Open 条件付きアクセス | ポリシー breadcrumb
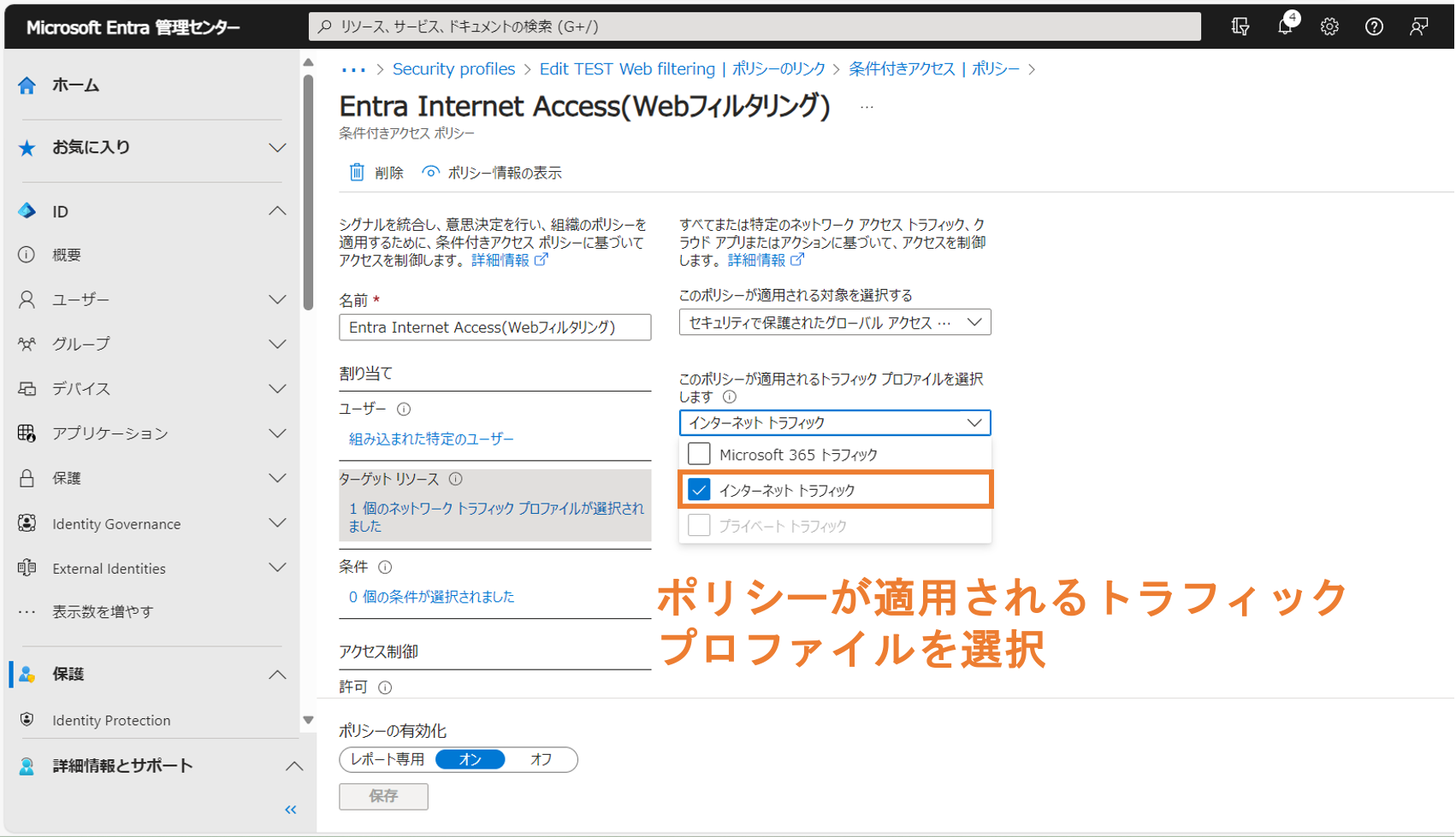1456x837 pixels. pyautogui.click(x=933, y=68)
